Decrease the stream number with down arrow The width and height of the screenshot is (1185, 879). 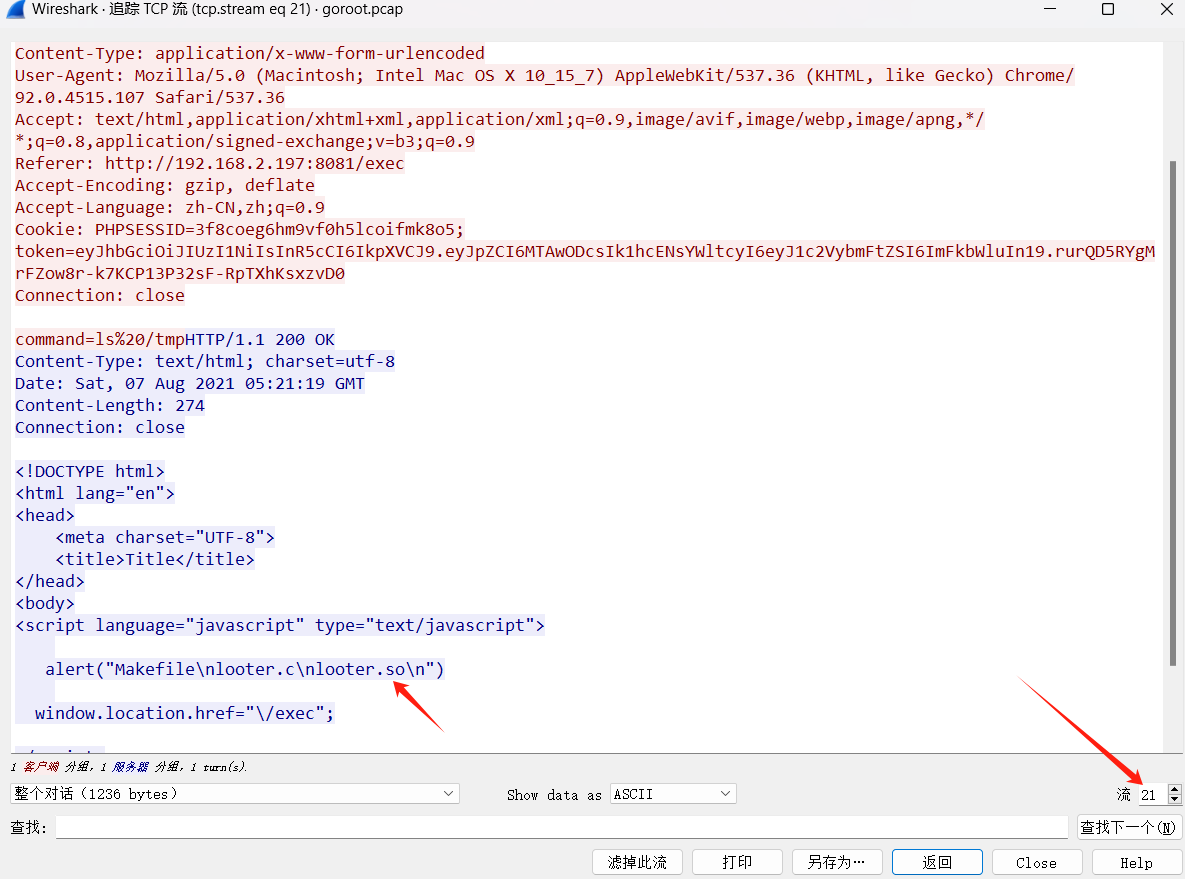pyautogui.click(x=1174, y=799)
